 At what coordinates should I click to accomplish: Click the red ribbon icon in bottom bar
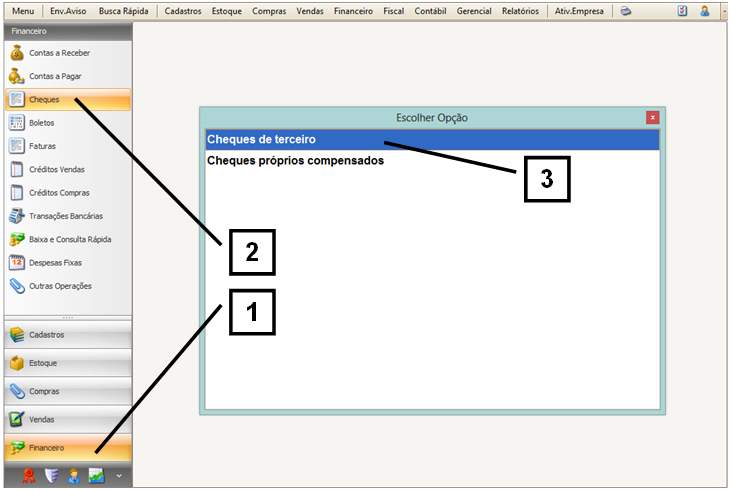pos(28,475)
